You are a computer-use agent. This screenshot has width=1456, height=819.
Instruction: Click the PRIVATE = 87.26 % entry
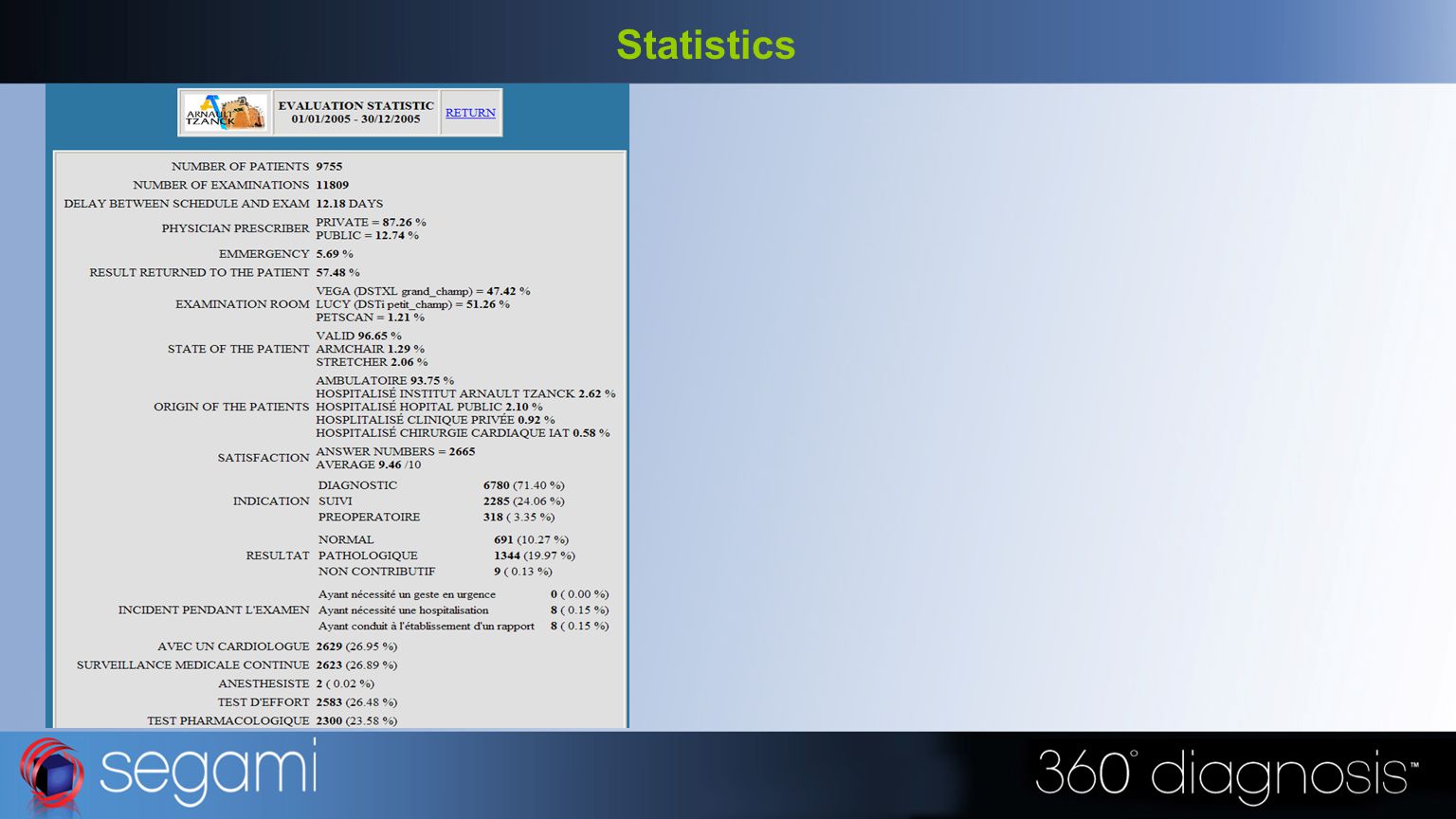coord(371,222)
